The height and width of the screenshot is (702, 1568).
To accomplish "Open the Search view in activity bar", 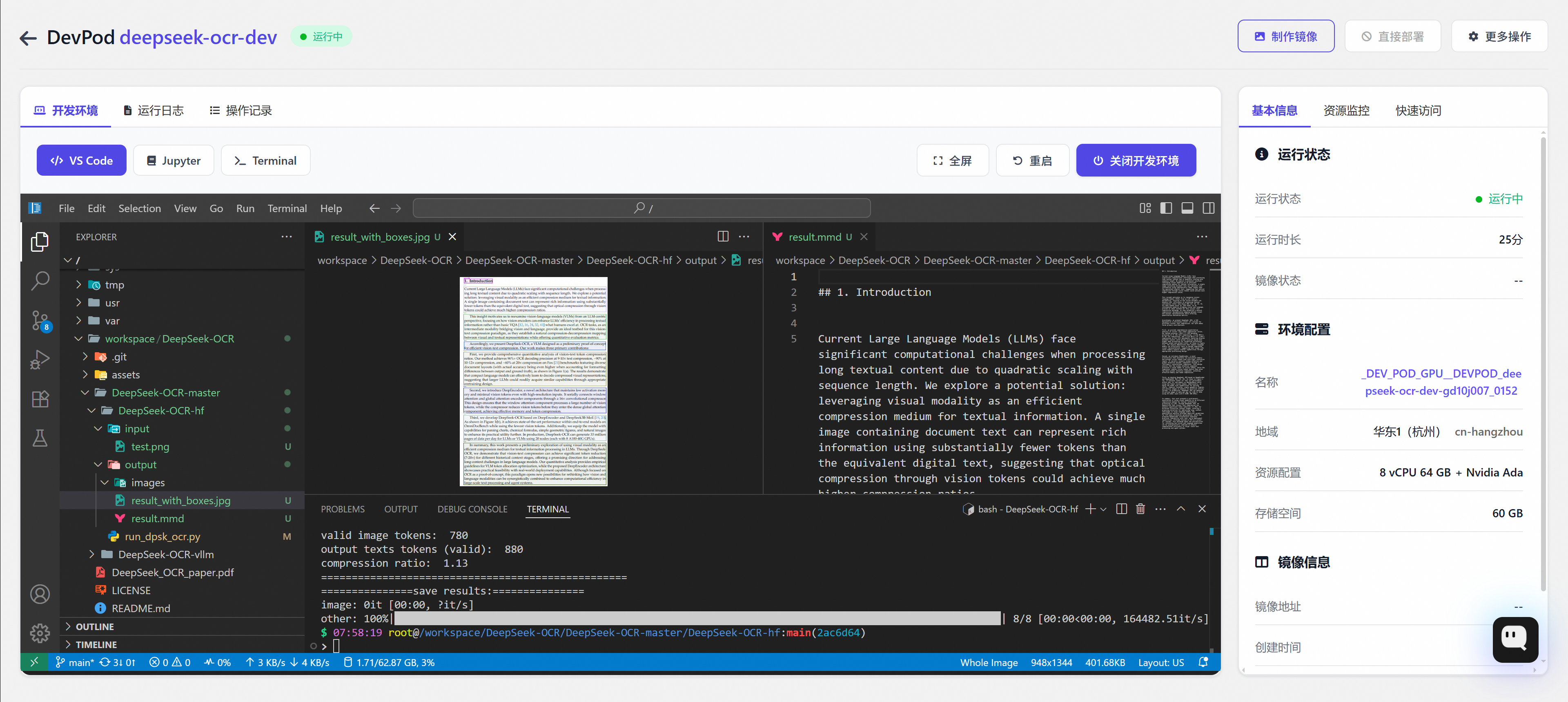I will [40, 281].
